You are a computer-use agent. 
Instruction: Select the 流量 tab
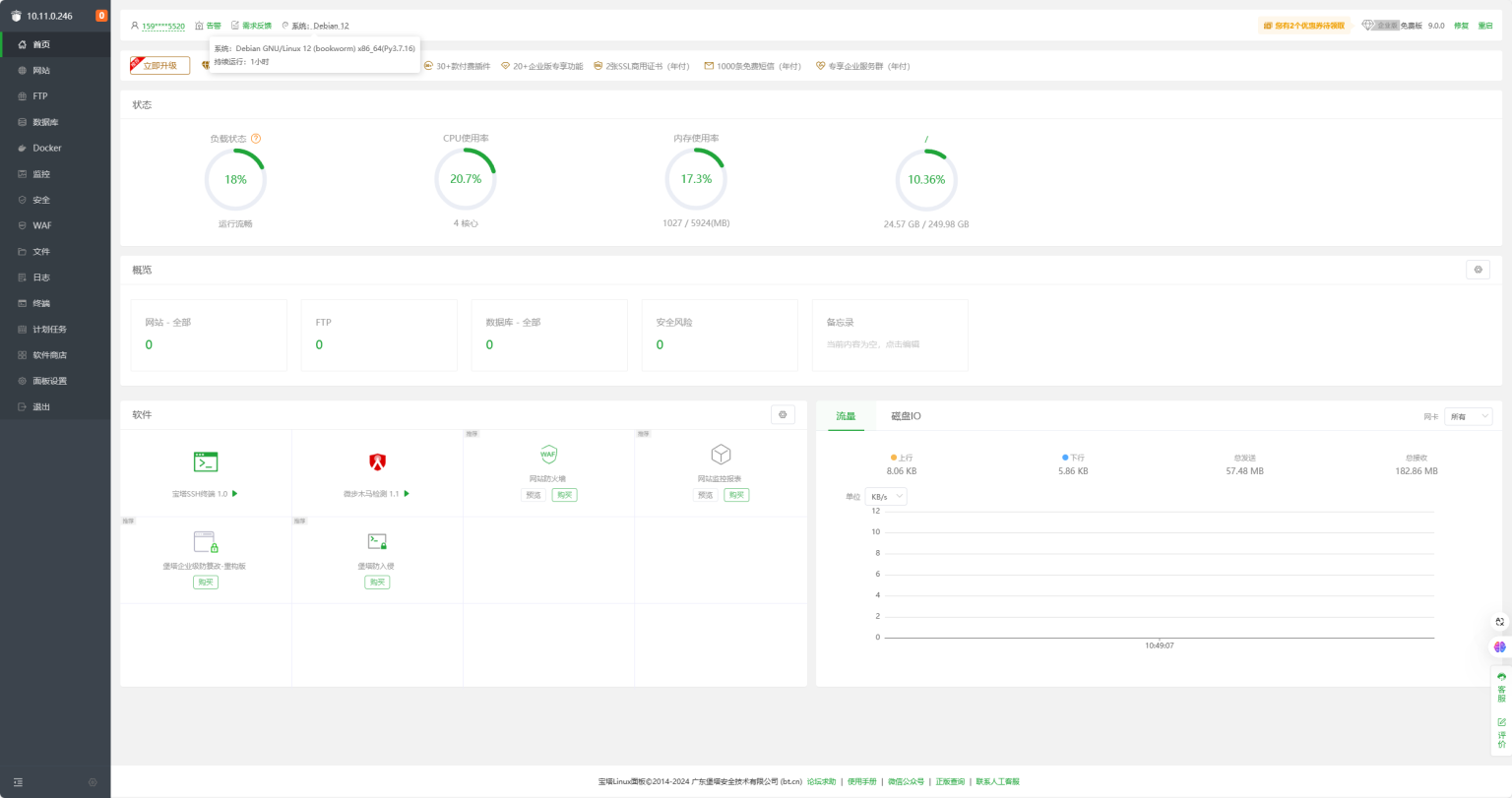[846, 416]
